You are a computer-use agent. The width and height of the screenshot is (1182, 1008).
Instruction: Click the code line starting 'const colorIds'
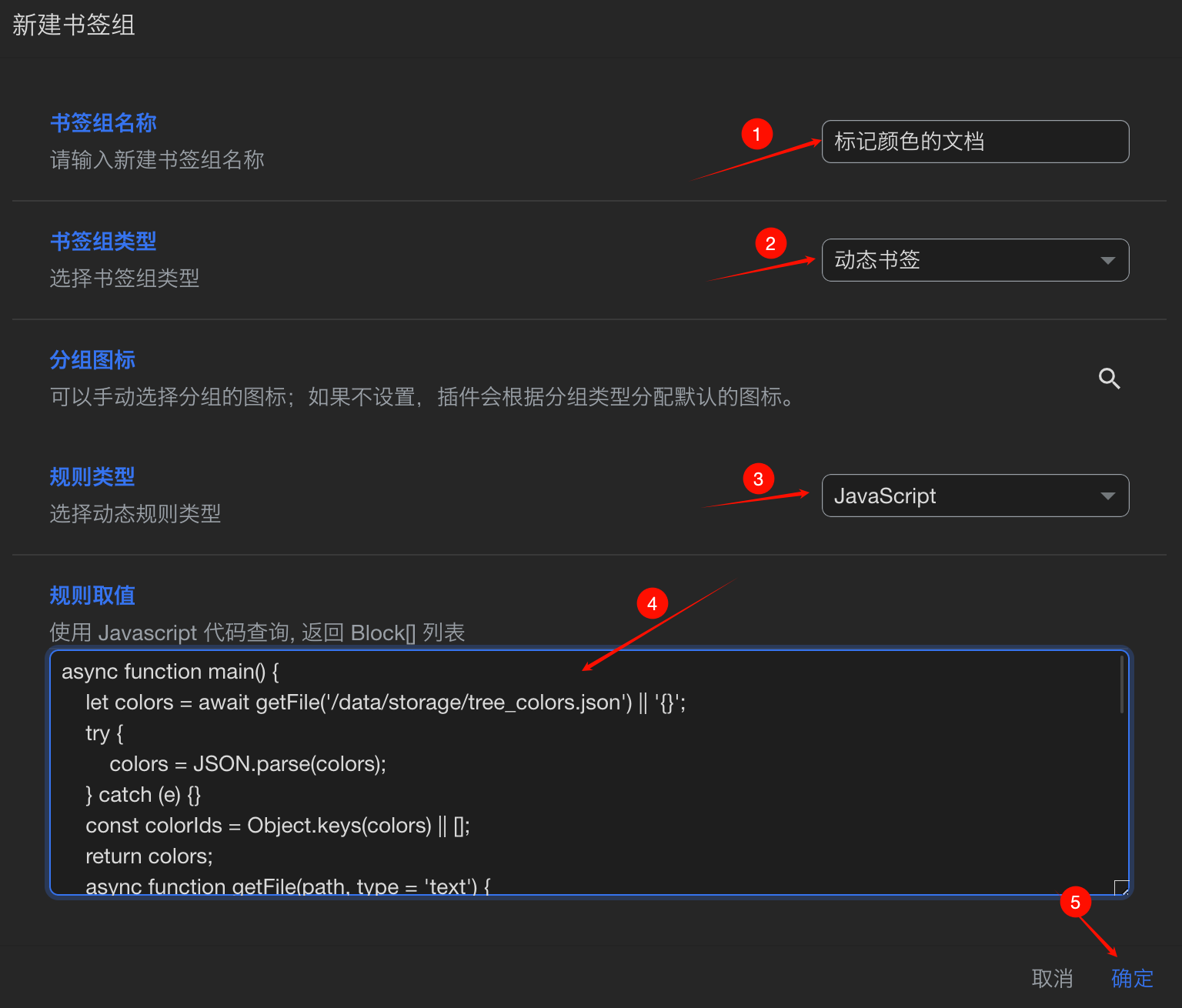(x=278, y=826)
